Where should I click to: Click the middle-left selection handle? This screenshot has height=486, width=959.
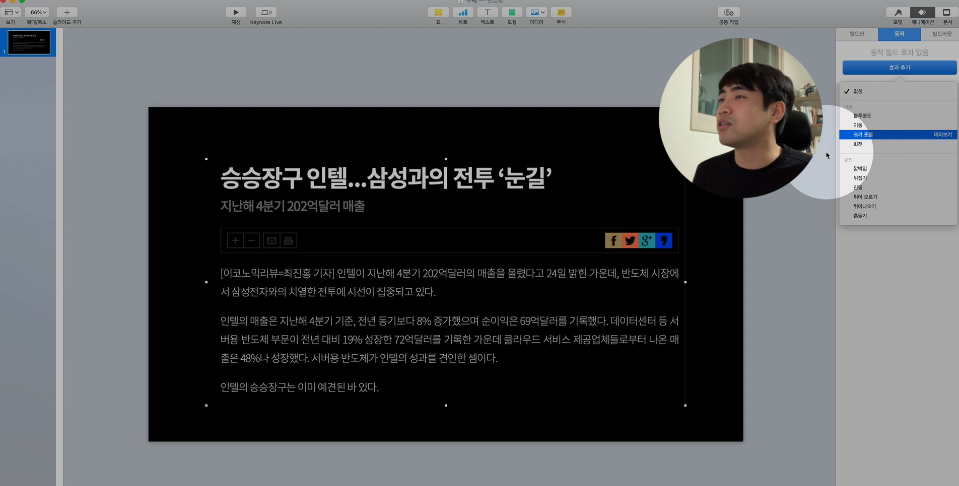coord(206,282)
